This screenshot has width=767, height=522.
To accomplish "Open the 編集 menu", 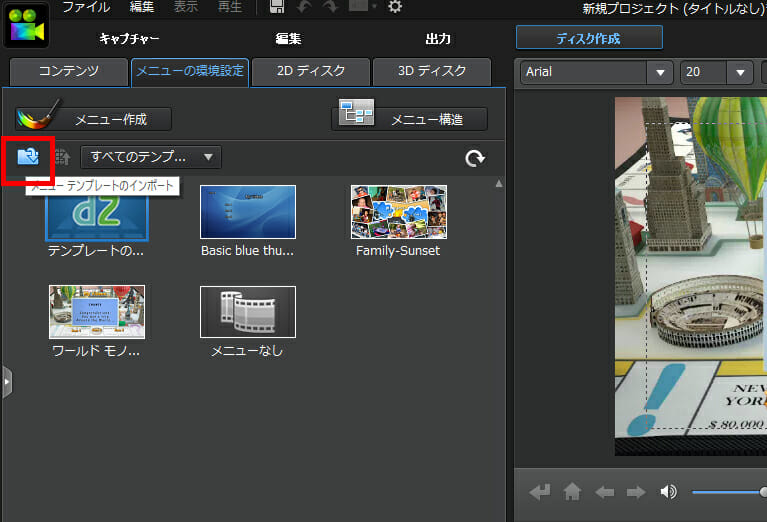I will coord(142,7).
